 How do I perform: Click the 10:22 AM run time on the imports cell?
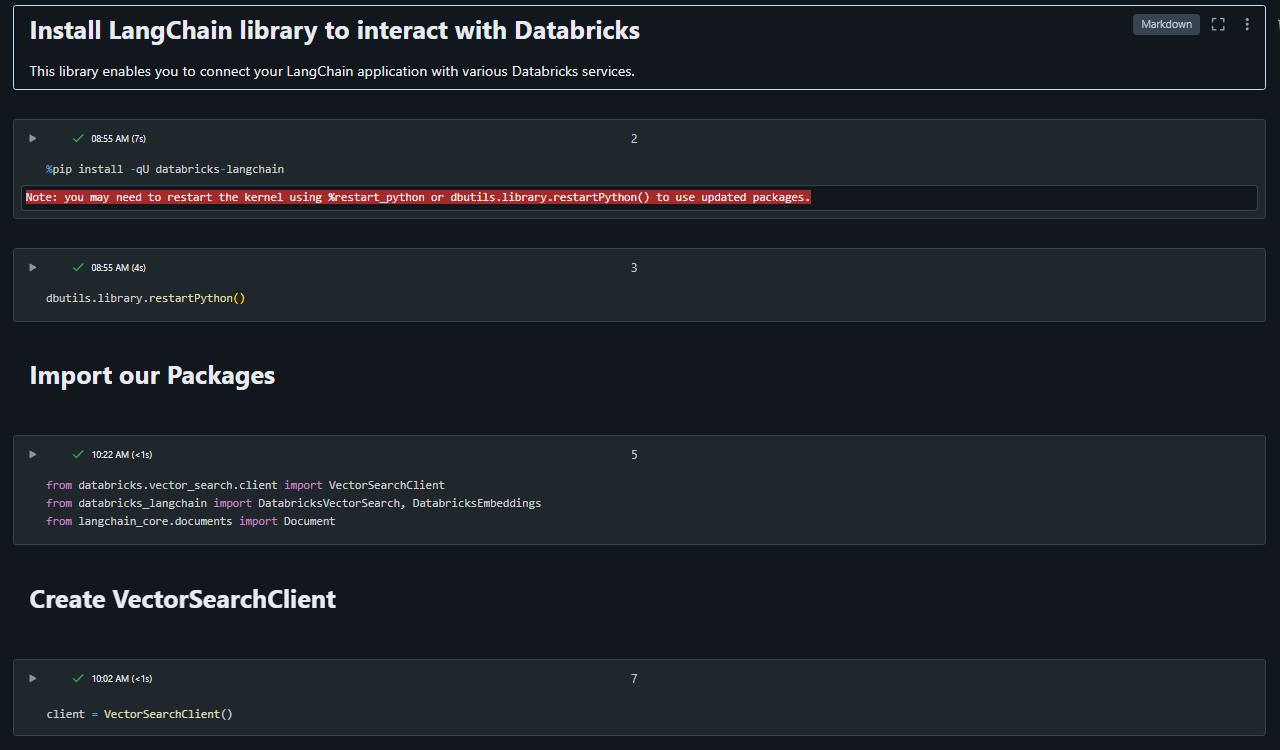click(122, 455)
